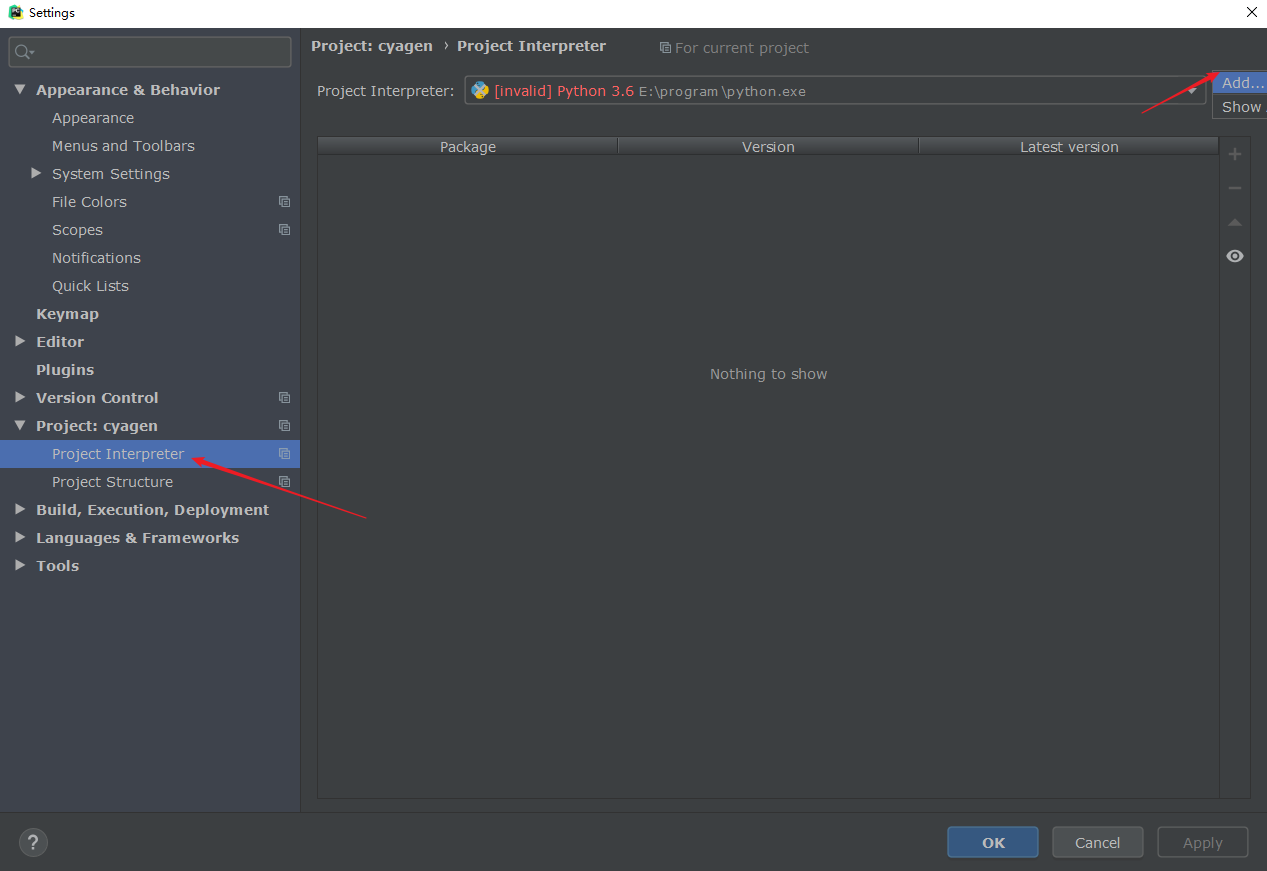Expand the Editor section
This screenshot has height=871, width=1267.
click(20, 341)
